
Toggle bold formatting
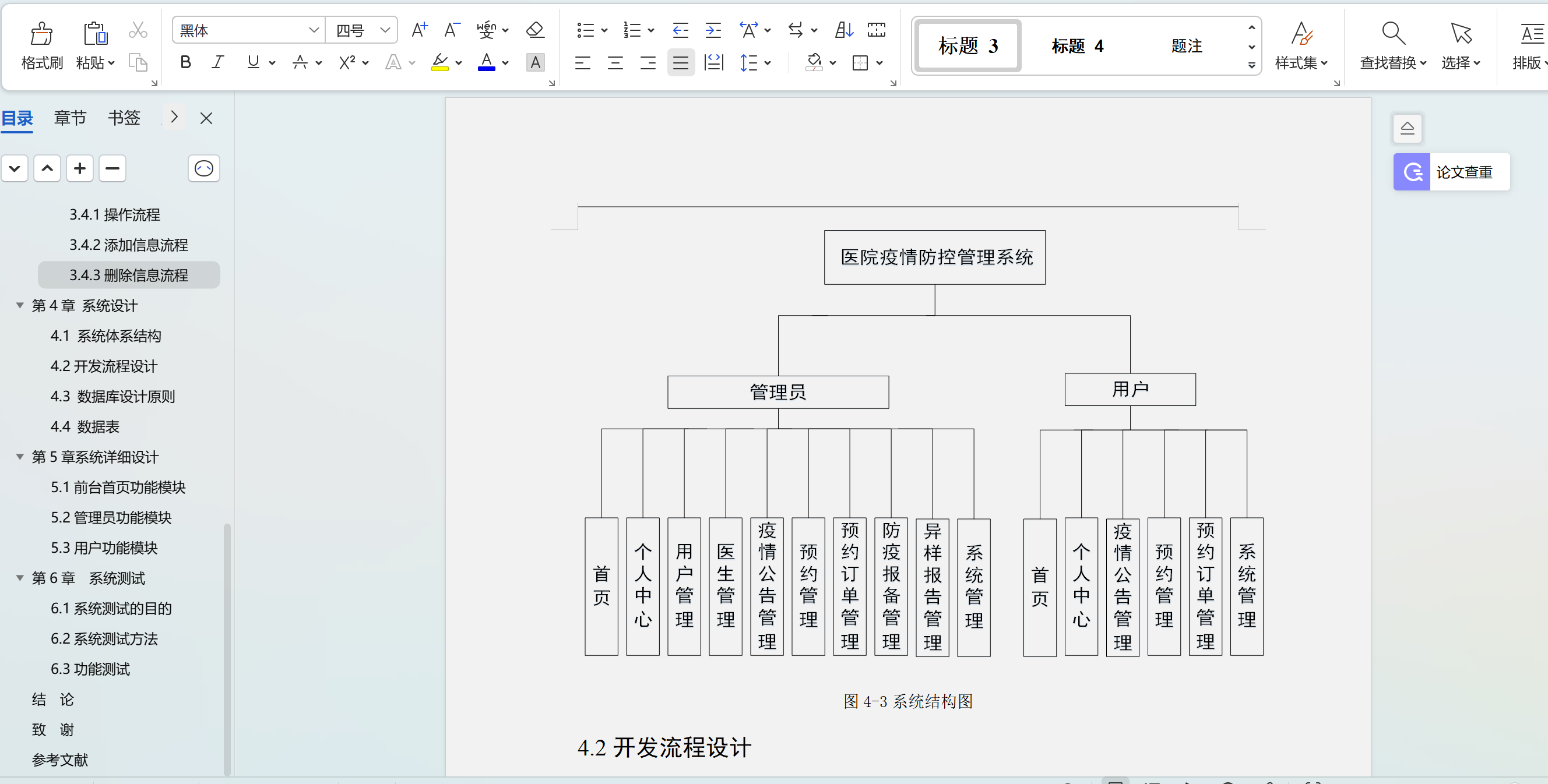(185, 62)
